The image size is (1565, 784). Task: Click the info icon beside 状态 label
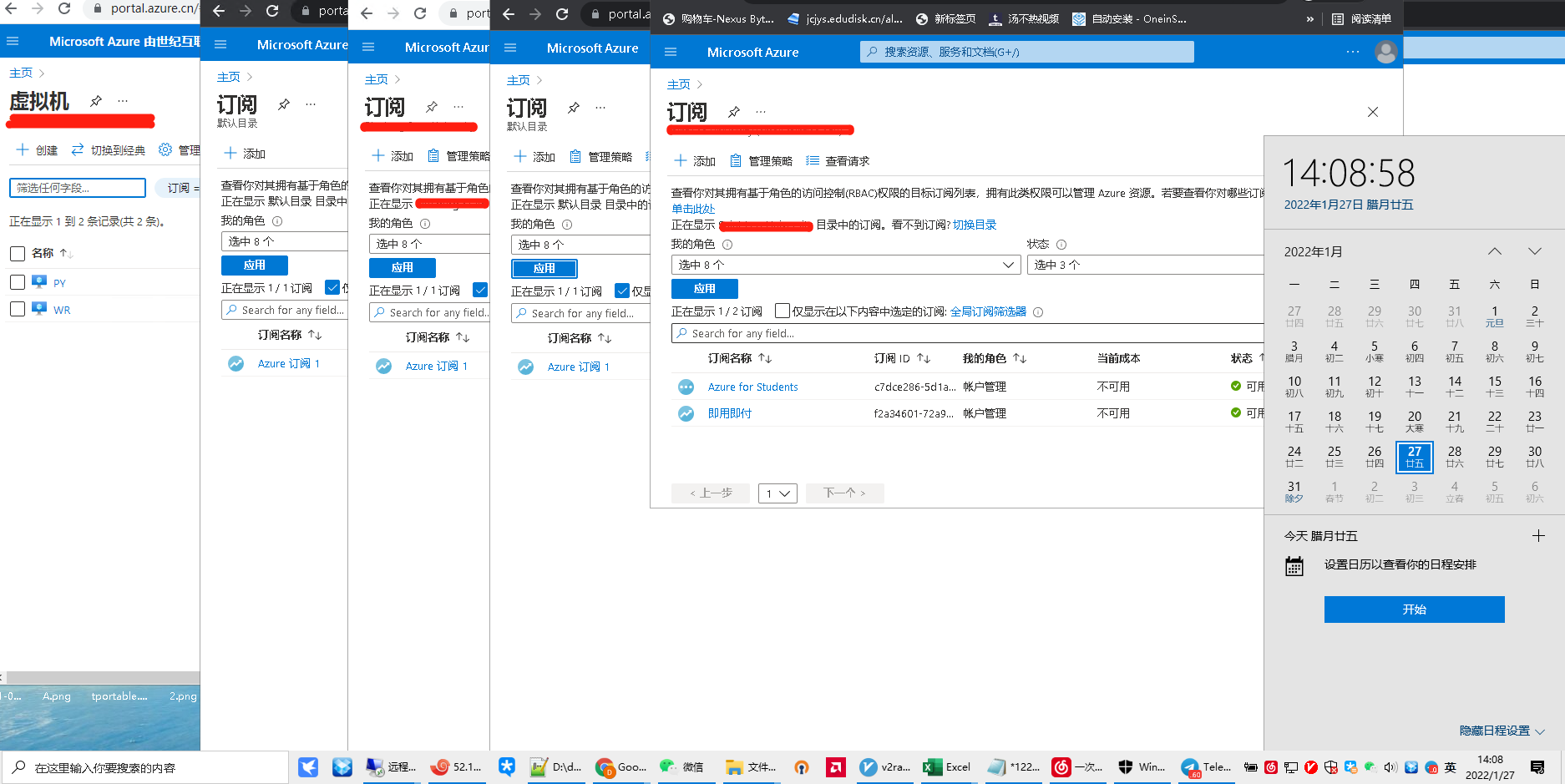pos(1061,245)
